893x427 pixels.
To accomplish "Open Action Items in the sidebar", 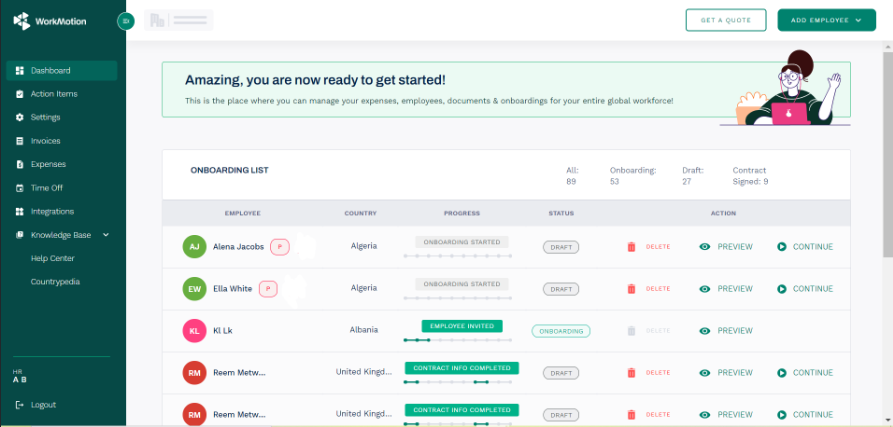I will (53, 94).
